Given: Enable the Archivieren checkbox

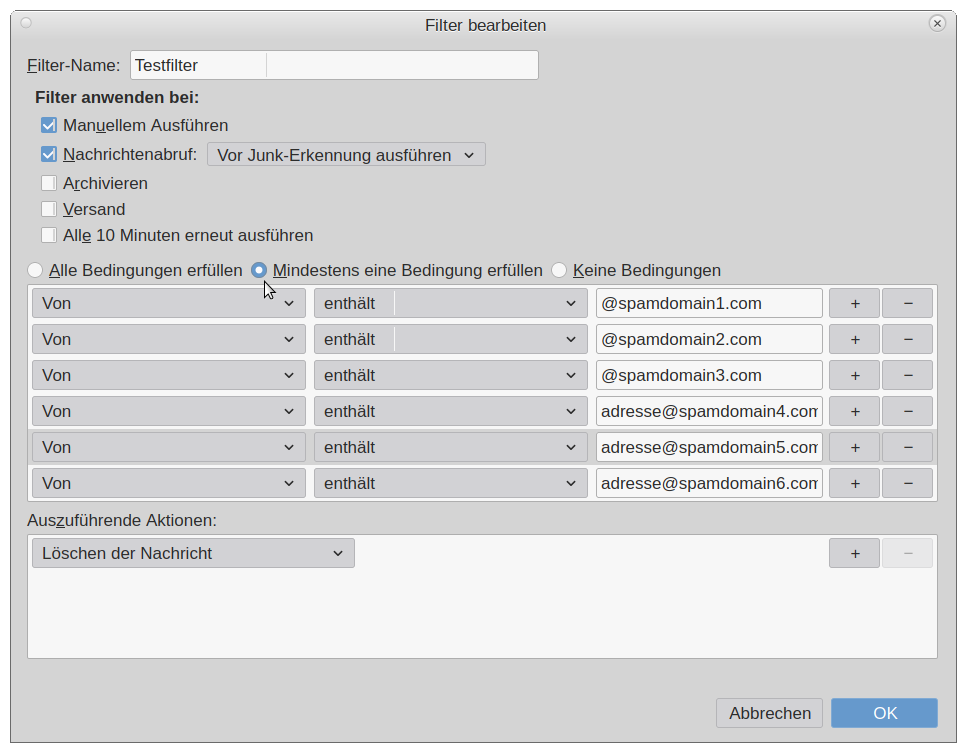Looking at the screenshot, I should pyautogui.click(x=48, y=183).
